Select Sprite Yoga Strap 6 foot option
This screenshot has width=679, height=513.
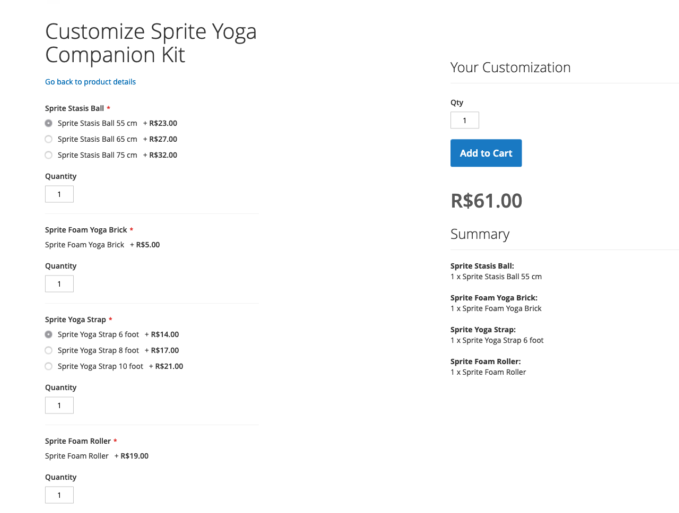[x=49, y=334]
